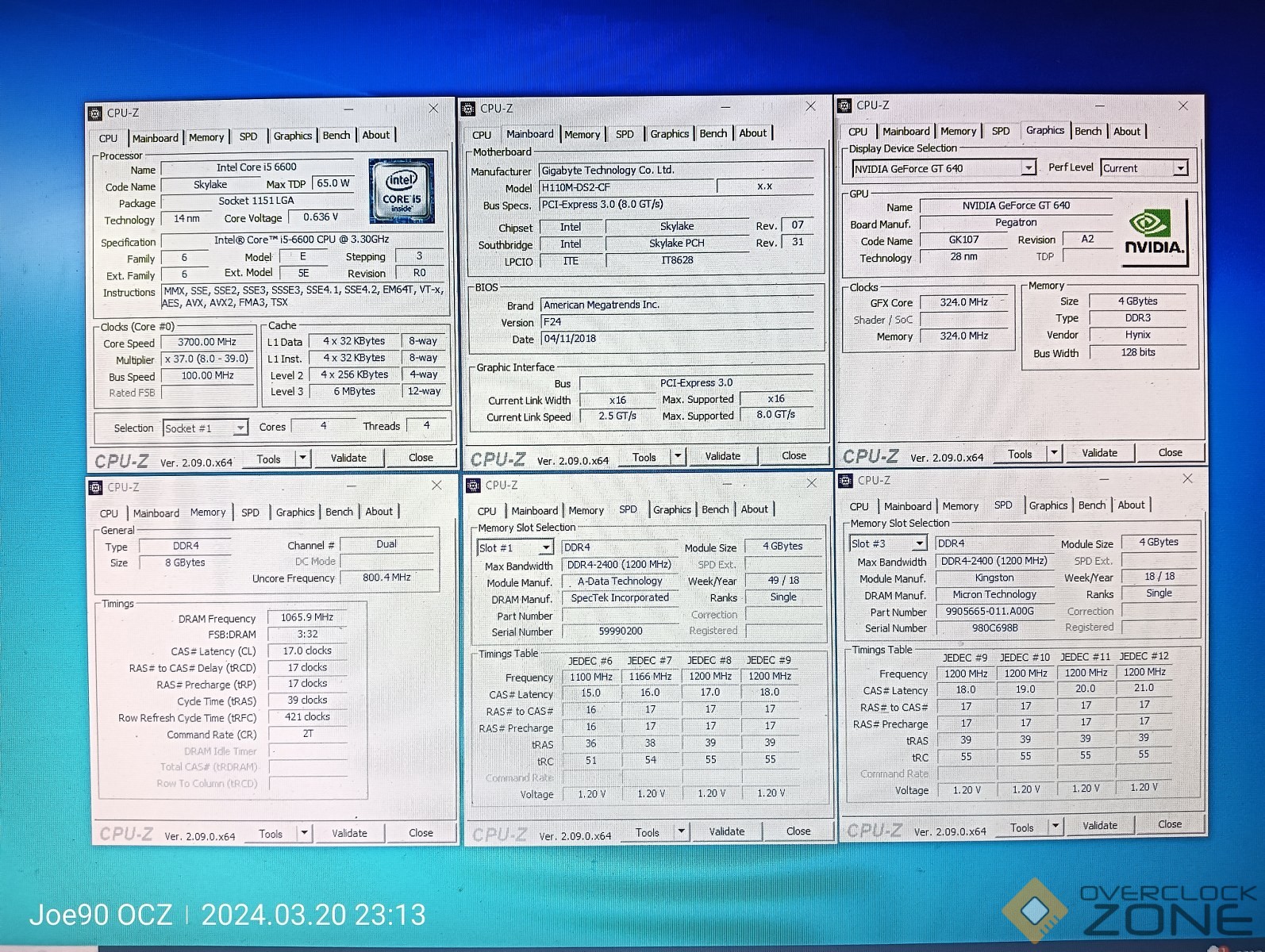
Task: Select CPU tab in Slot #3 SPD window
Action: [859, 506]
